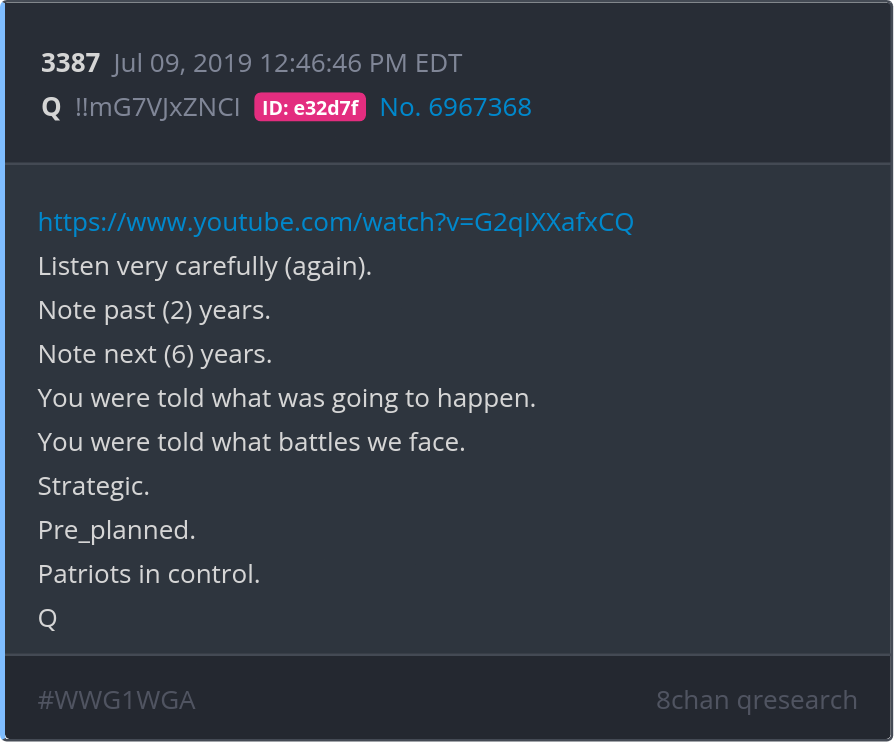This screenshot has height=742, width=894.
Task: Click the date Jul 09, 2019
Action: (183, 64)
